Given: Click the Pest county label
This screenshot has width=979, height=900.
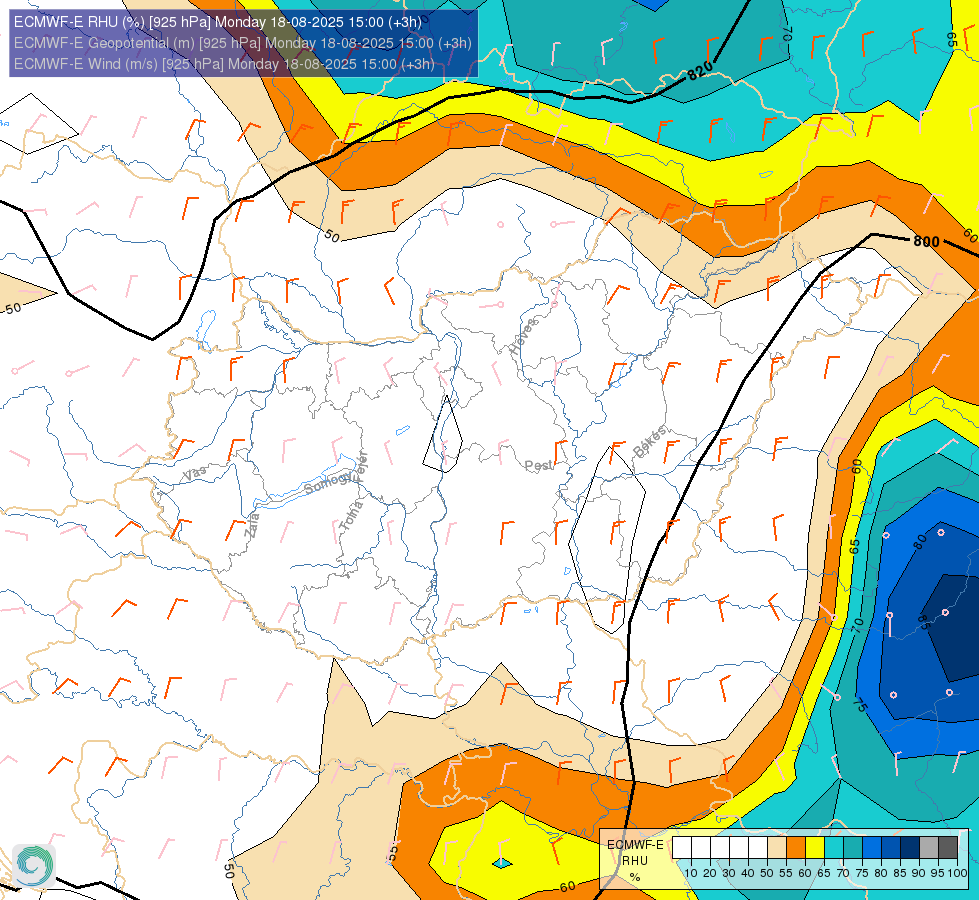Looking at the screenshot, I should [x=538, y=465].
